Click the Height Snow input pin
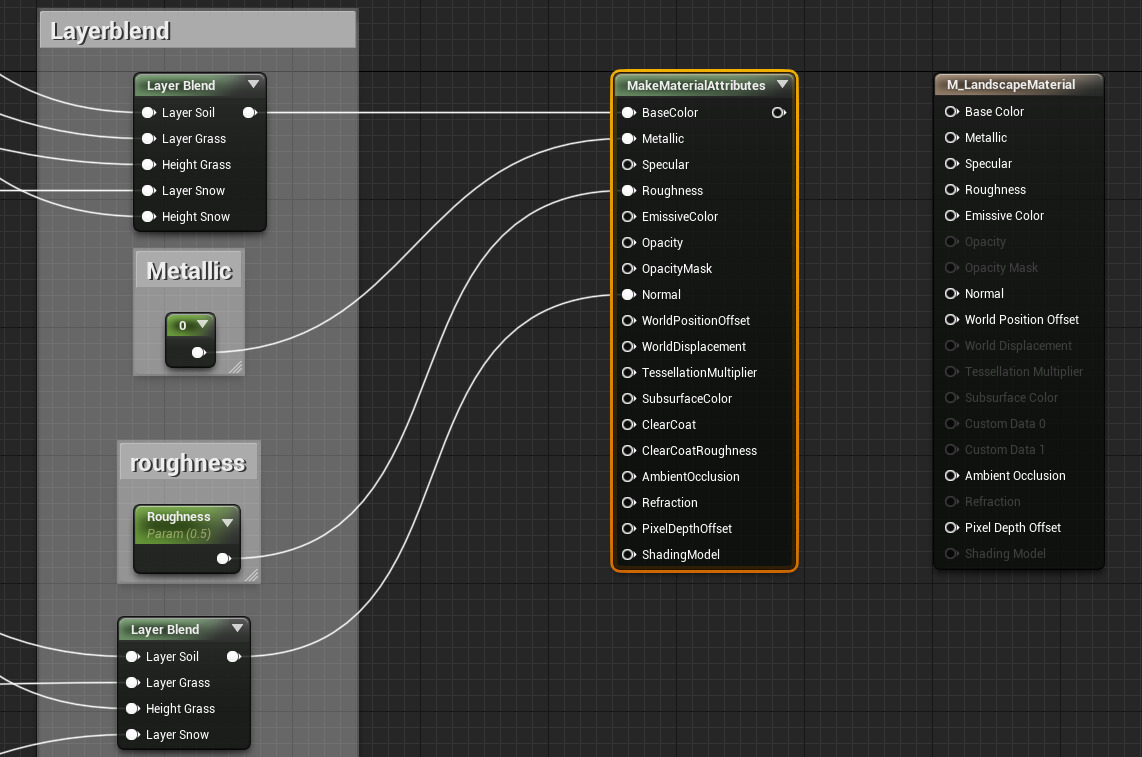The width and height of the screenshot is (1142, 757). click(149, 217)
